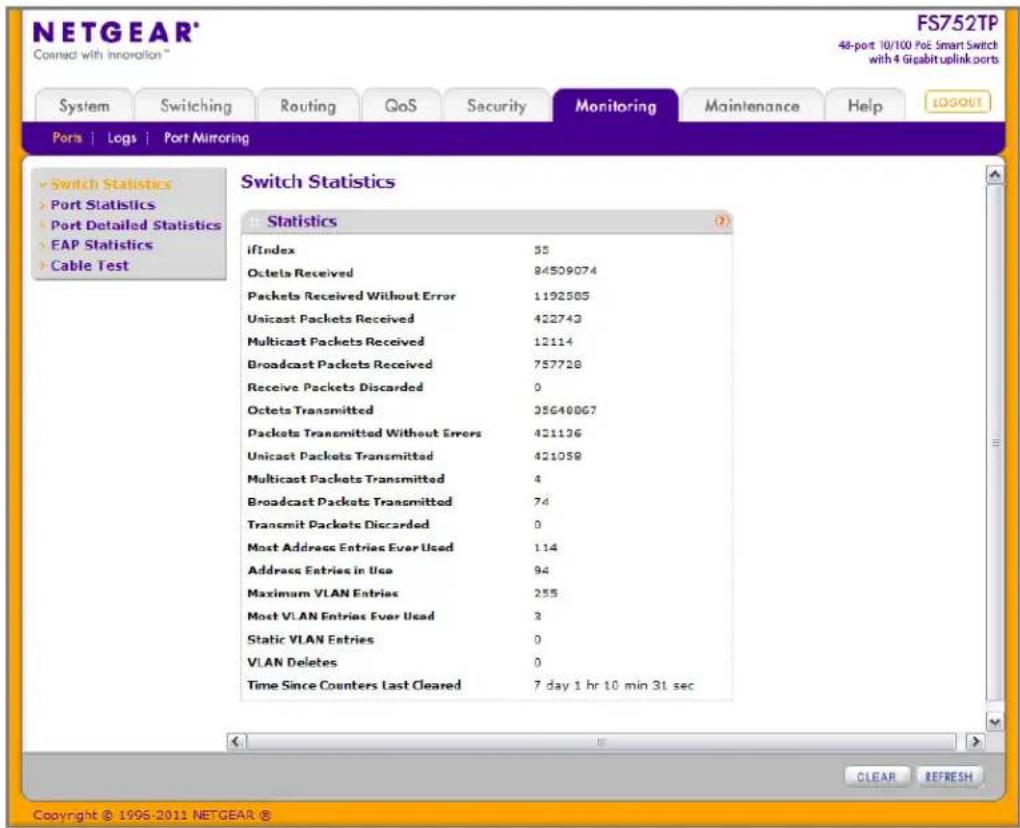
Task: Click the horizontal scrollbar left arrow
Action: [x=235, y=741]
